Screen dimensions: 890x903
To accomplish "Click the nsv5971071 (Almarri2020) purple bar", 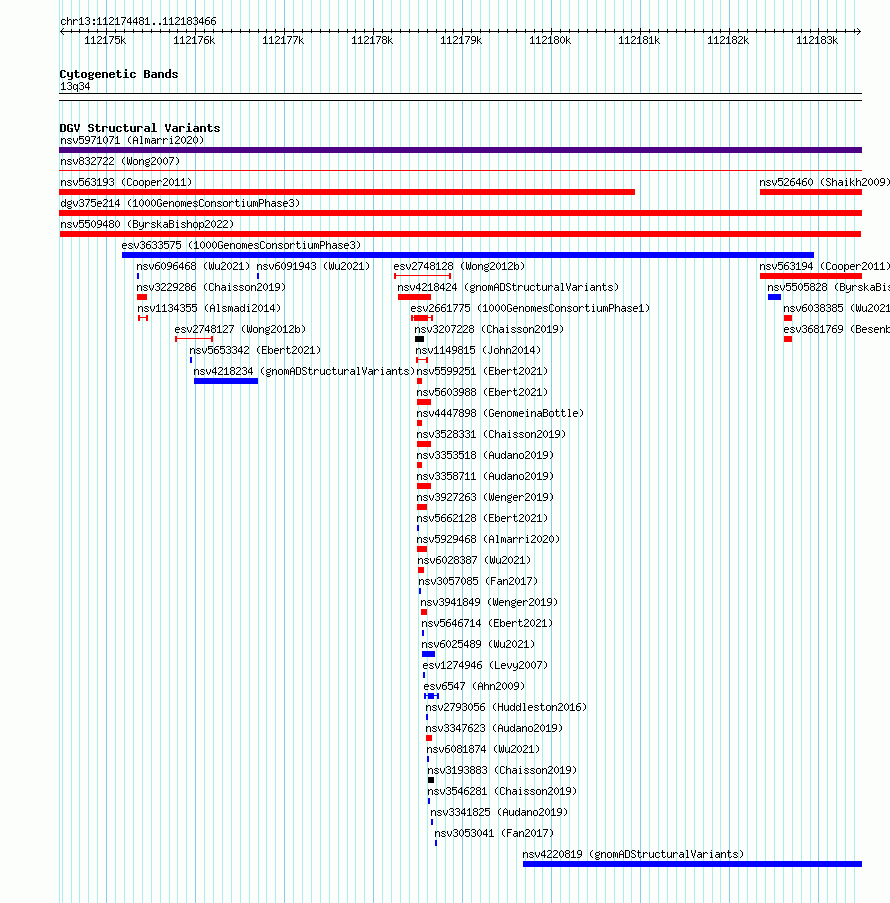I will pos(460,150).
